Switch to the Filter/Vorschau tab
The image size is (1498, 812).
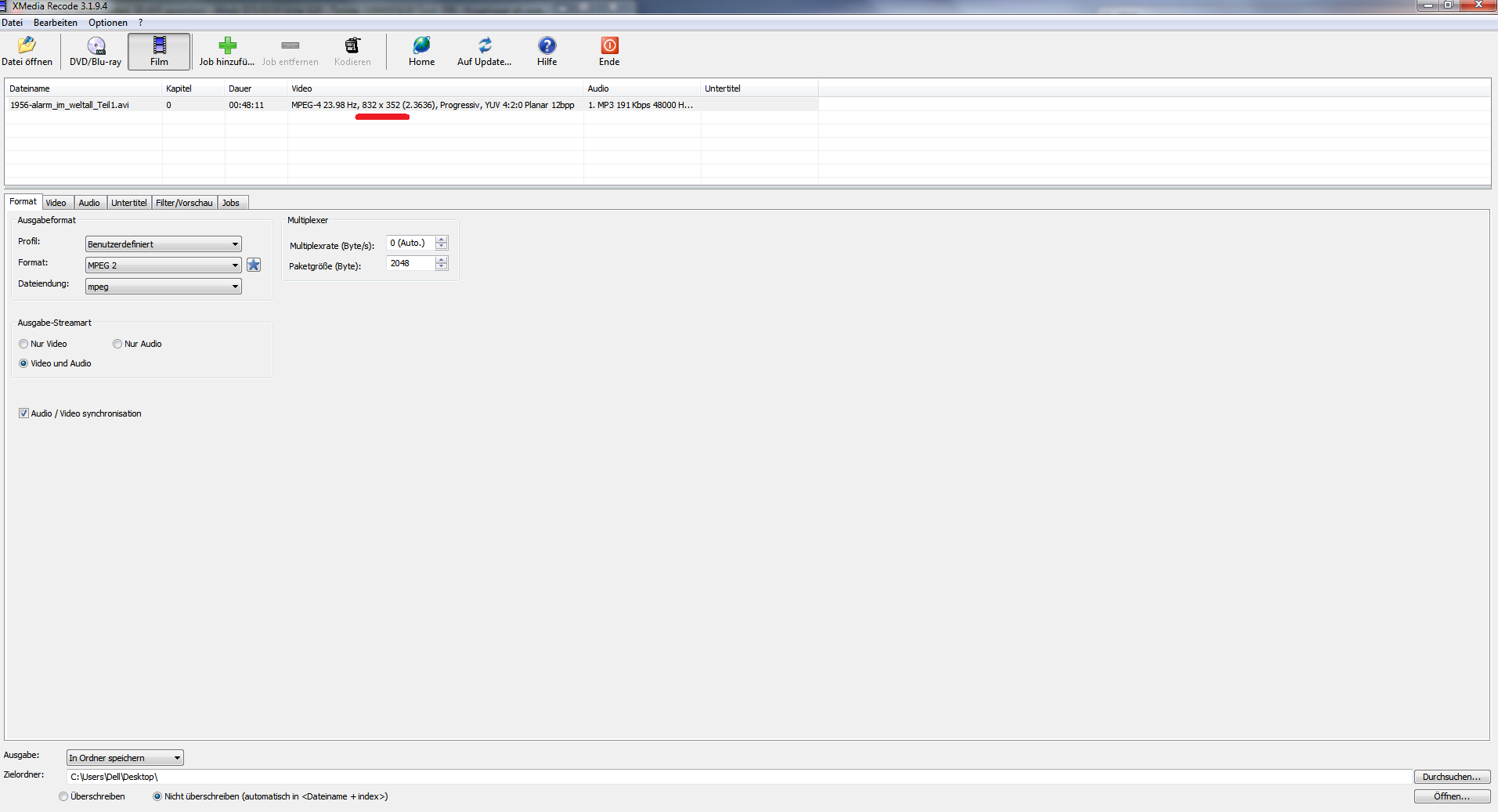[184, 203]
